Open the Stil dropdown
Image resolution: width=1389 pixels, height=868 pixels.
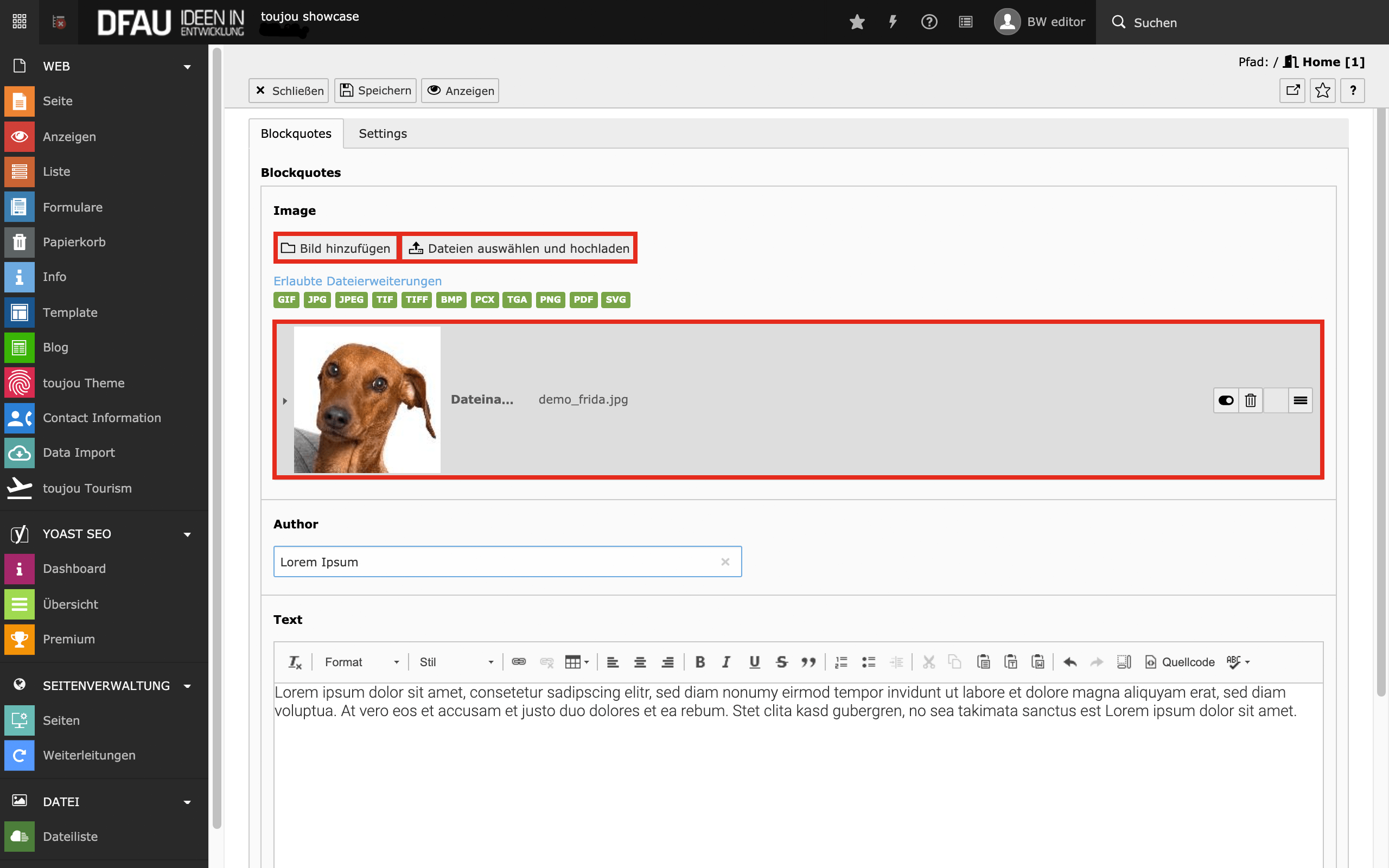tap(456, 662)
